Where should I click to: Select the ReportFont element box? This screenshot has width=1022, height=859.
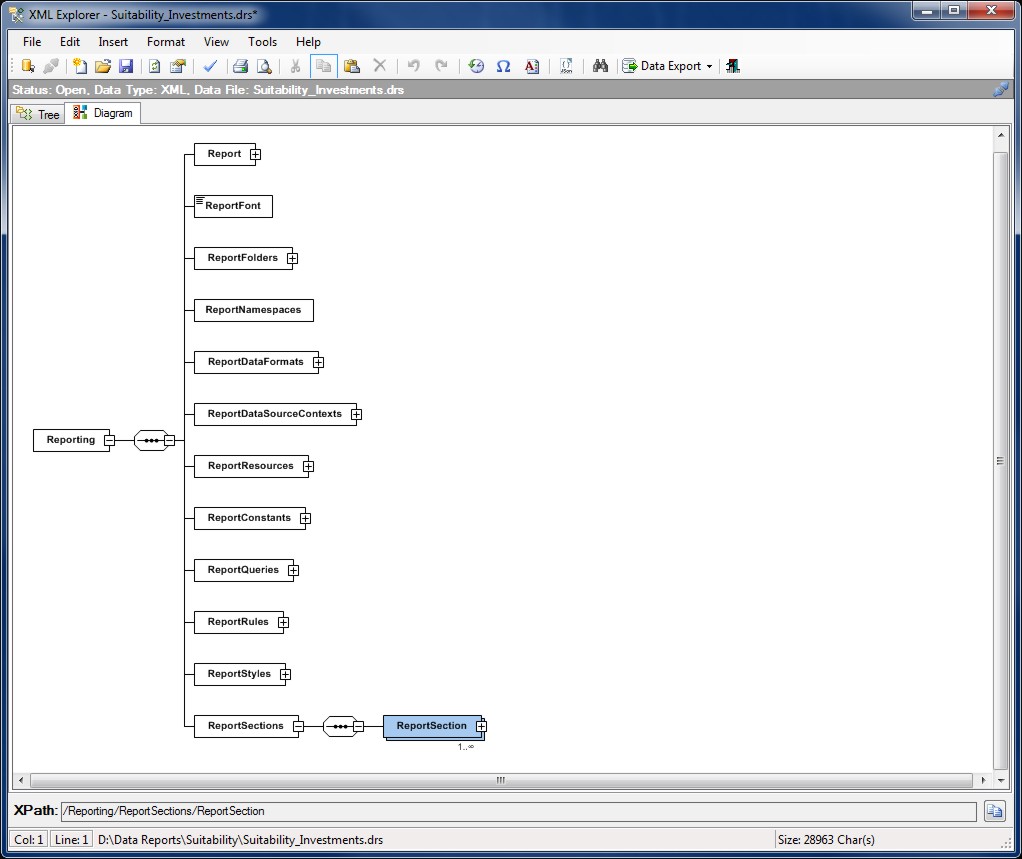(x=233, y=206)
